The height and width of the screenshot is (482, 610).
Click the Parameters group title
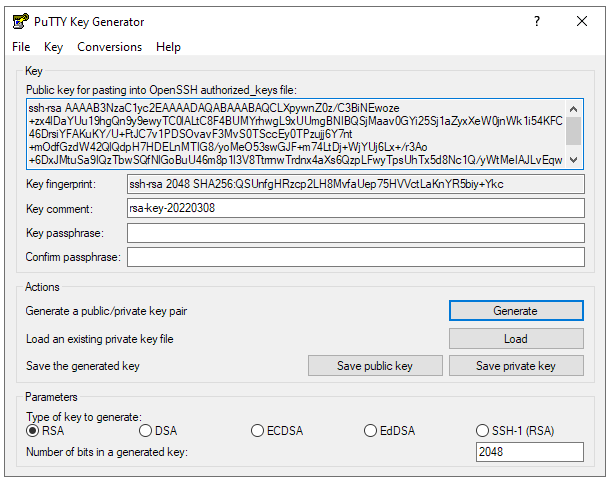click(x=51, y=397)
